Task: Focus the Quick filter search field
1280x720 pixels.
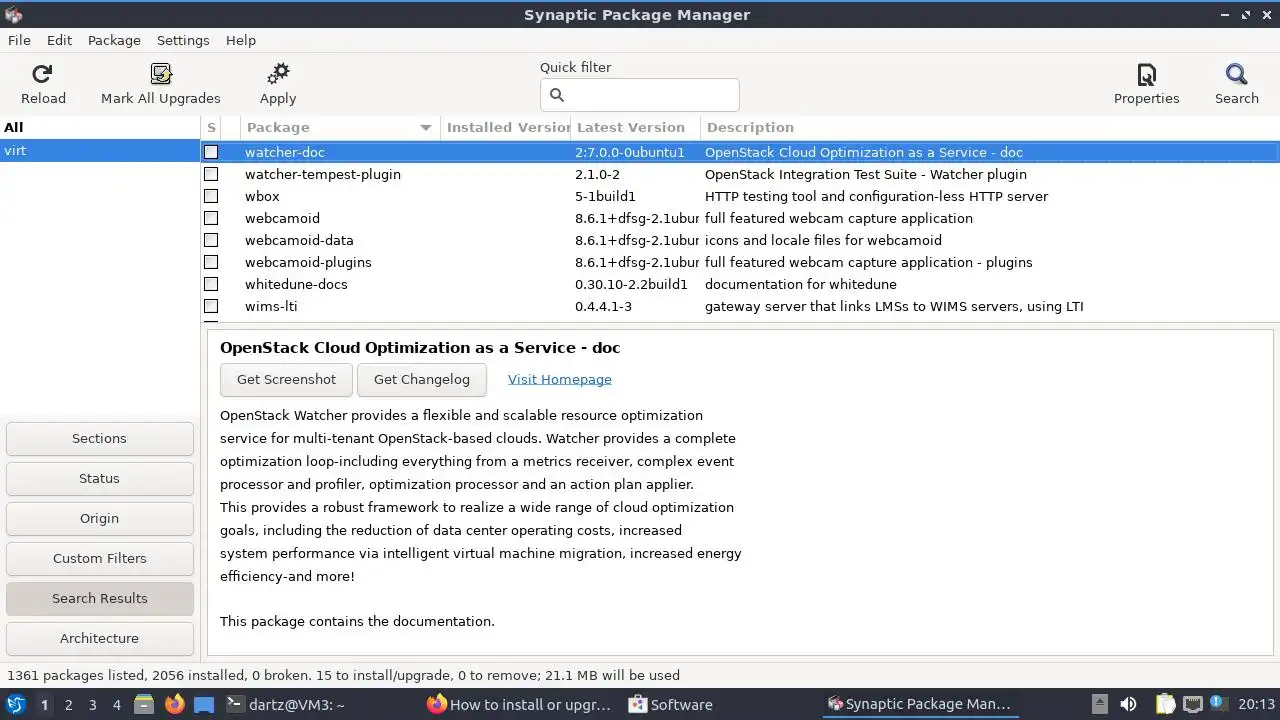Action: 640,95
